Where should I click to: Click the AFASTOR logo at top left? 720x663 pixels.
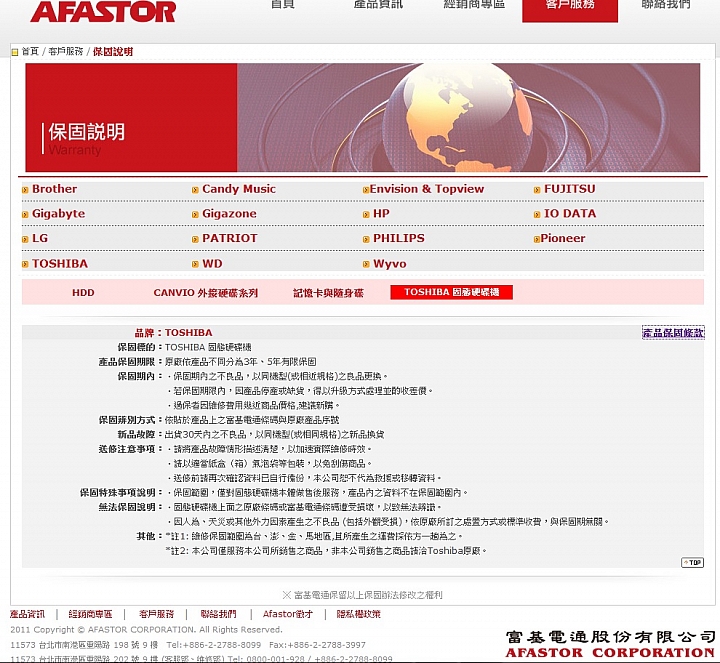103,11
